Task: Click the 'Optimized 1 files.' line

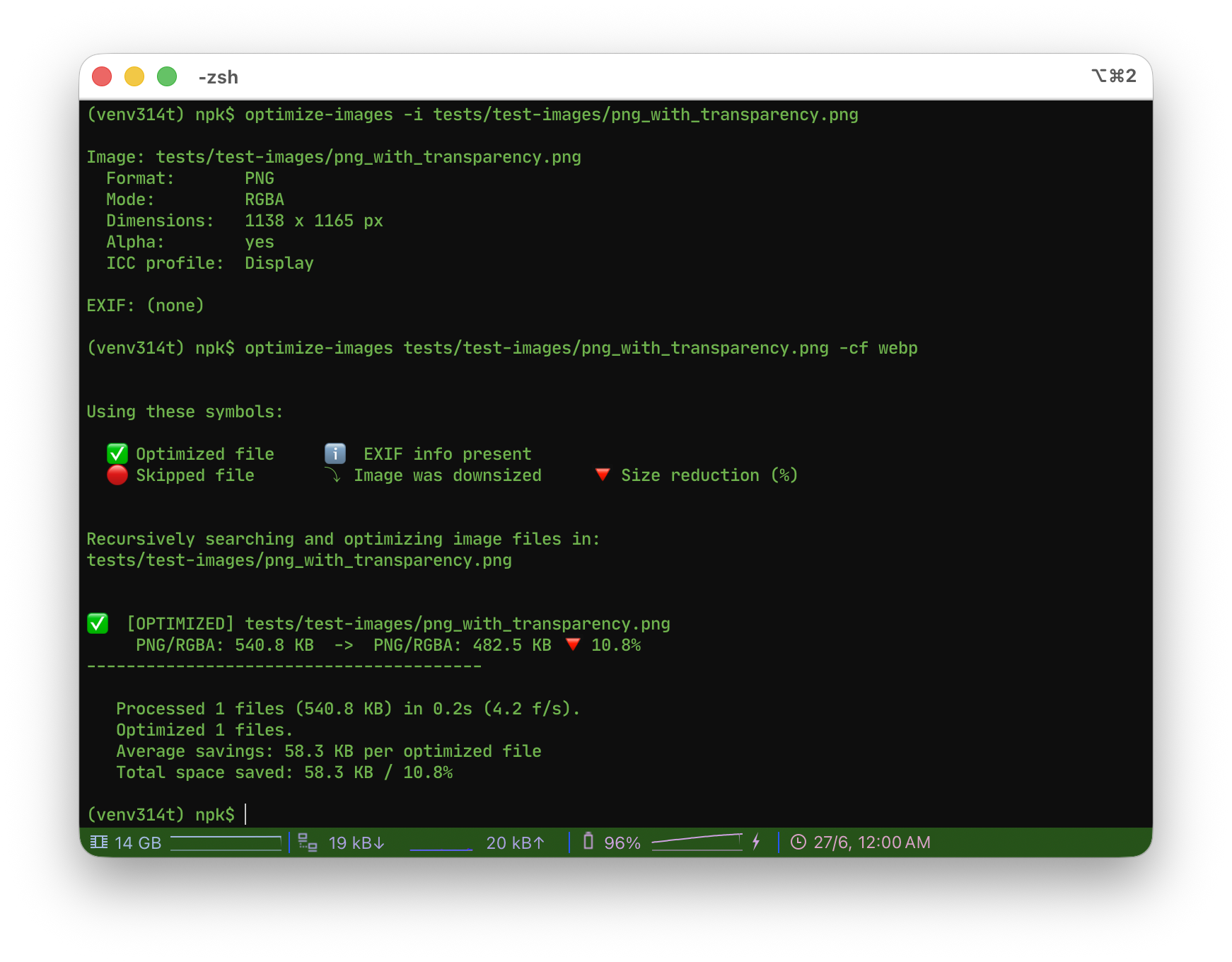Action: coord(205,730)
